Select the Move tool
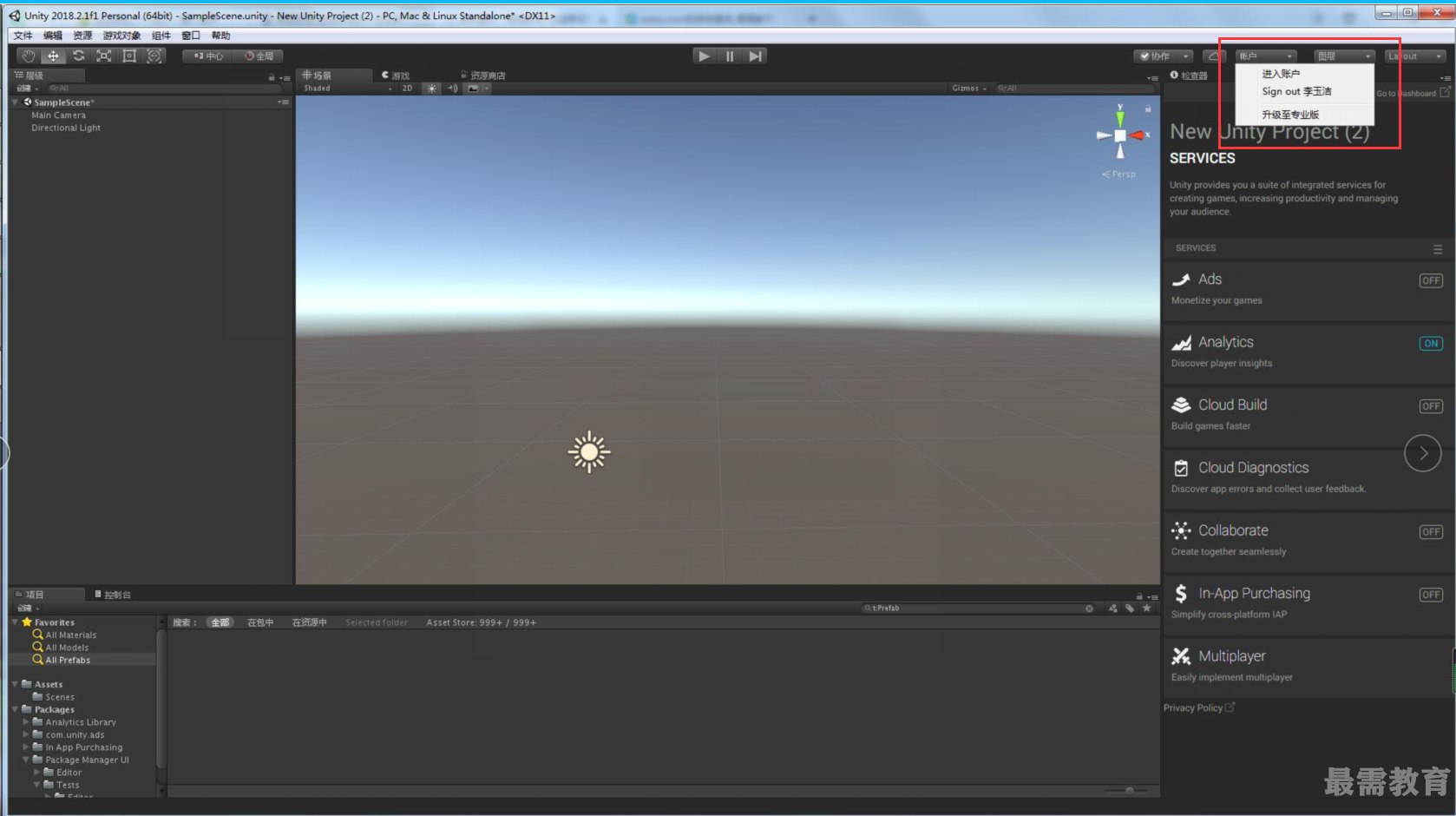Screen dimensions: 1456x816 tap(54, 56)
